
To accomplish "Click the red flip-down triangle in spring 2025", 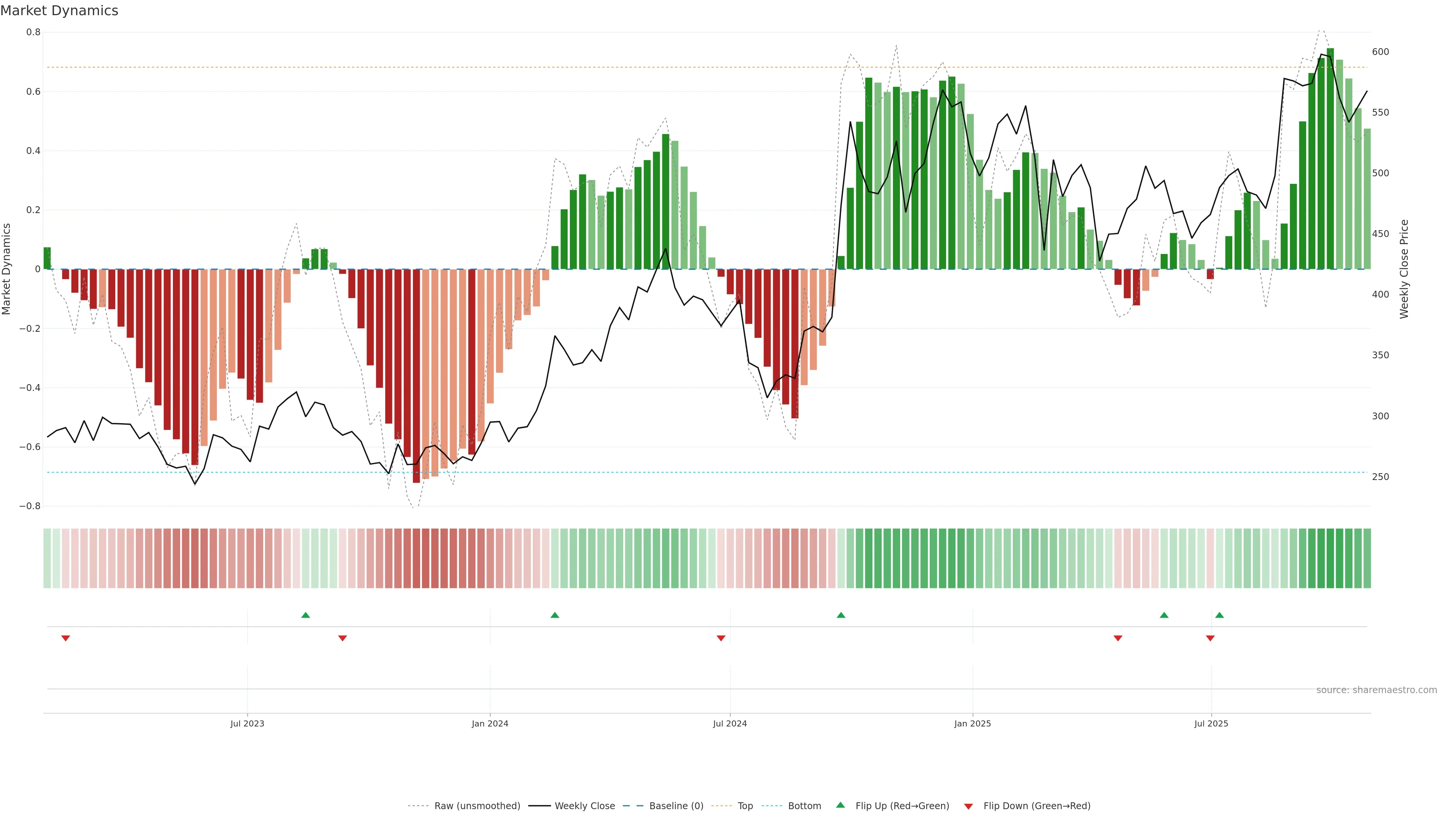I will click(1117, 638).
